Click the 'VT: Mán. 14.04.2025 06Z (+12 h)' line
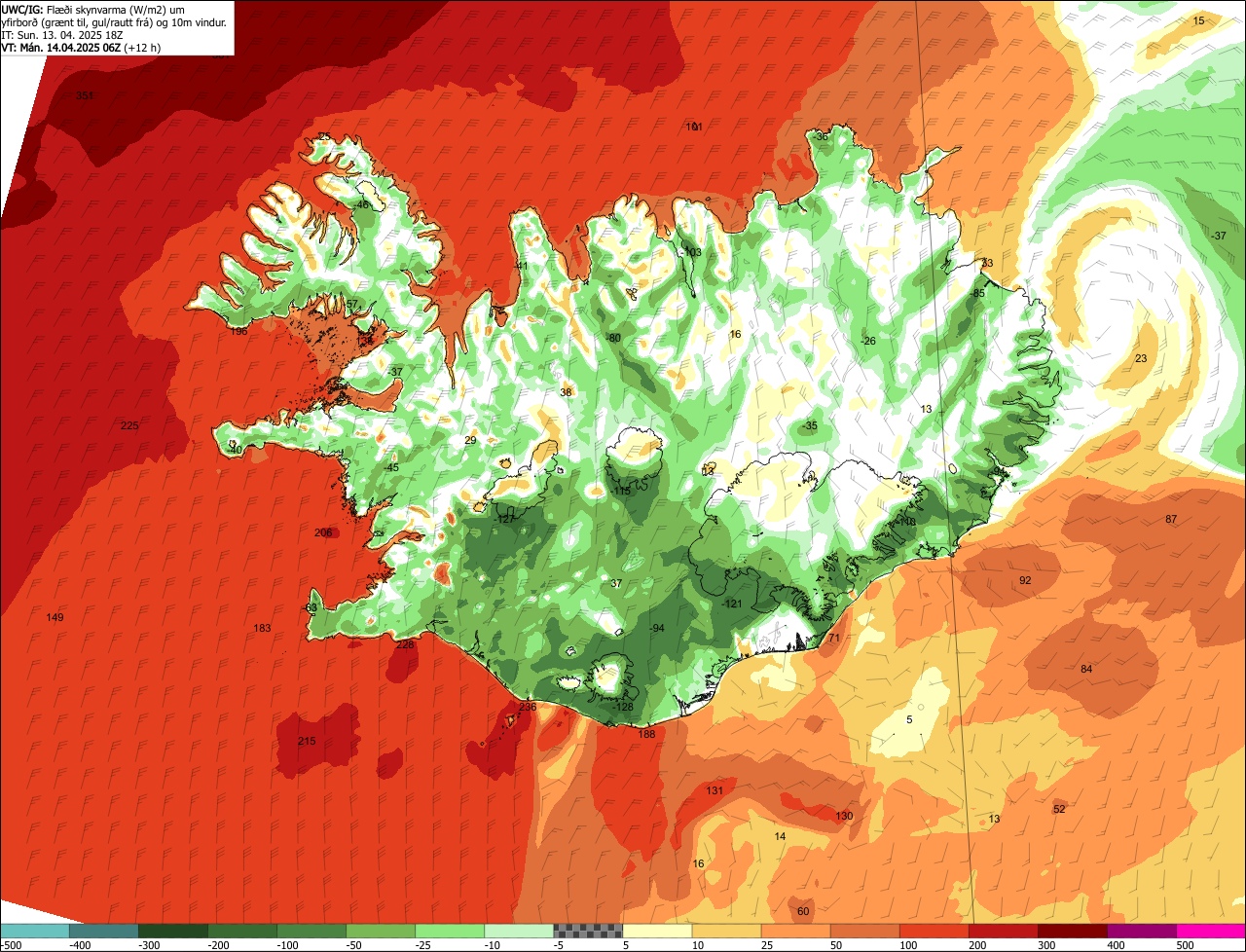 (81, 47)
